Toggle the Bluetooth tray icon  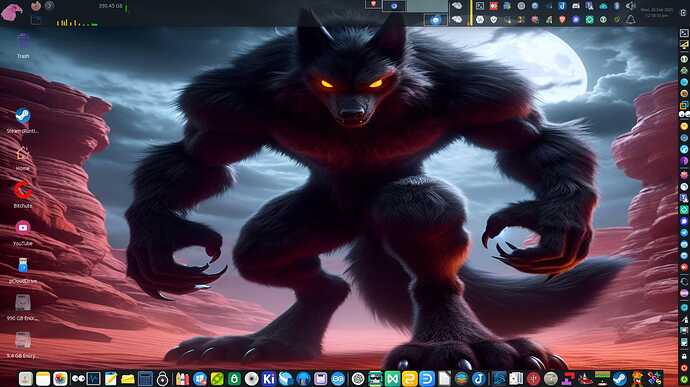click(x=617, y=6)
